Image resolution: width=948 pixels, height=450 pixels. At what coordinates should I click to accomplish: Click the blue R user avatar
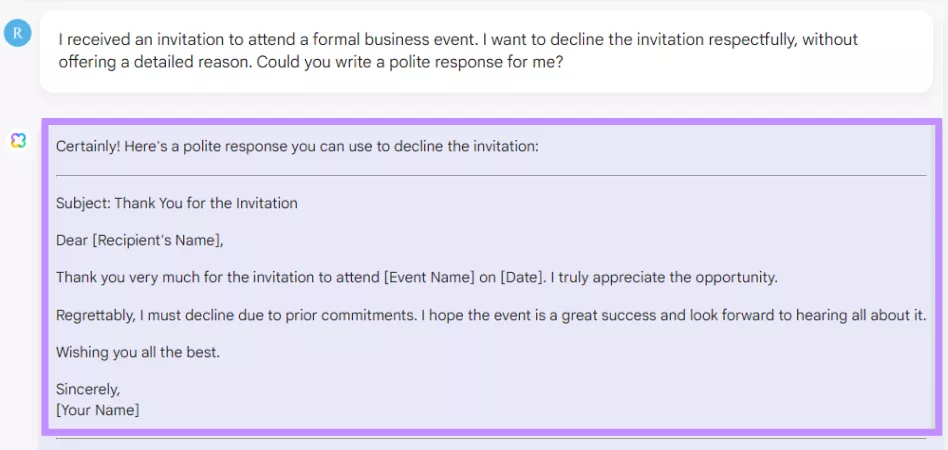(18, 33)
